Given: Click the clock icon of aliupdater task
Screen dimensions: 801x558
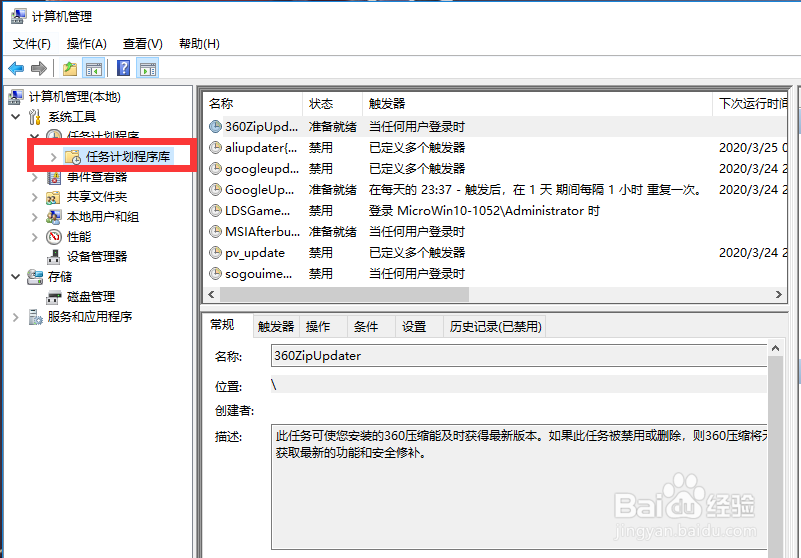Looking at the screenshot, I should [216, 148].
